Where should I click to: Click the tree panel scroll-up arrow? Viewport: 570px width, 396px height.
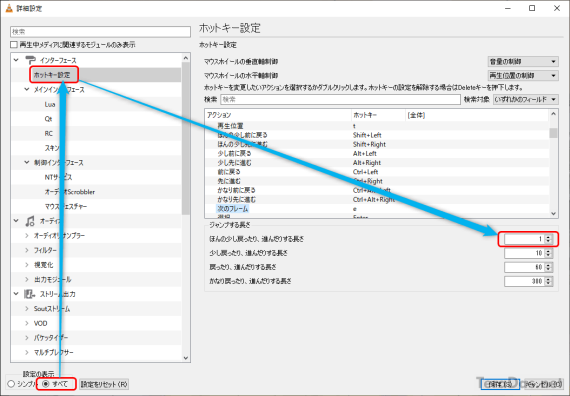186,58
